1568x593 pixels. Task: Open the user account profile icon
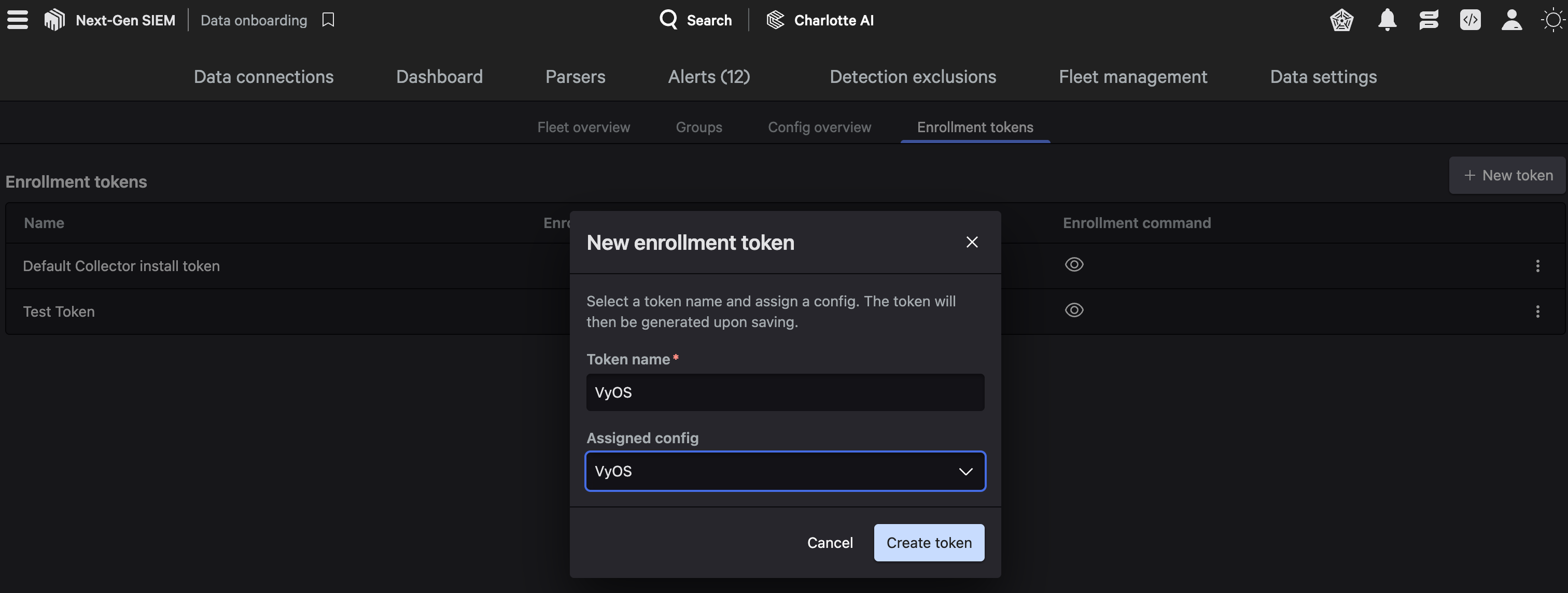pos(1511,20)
